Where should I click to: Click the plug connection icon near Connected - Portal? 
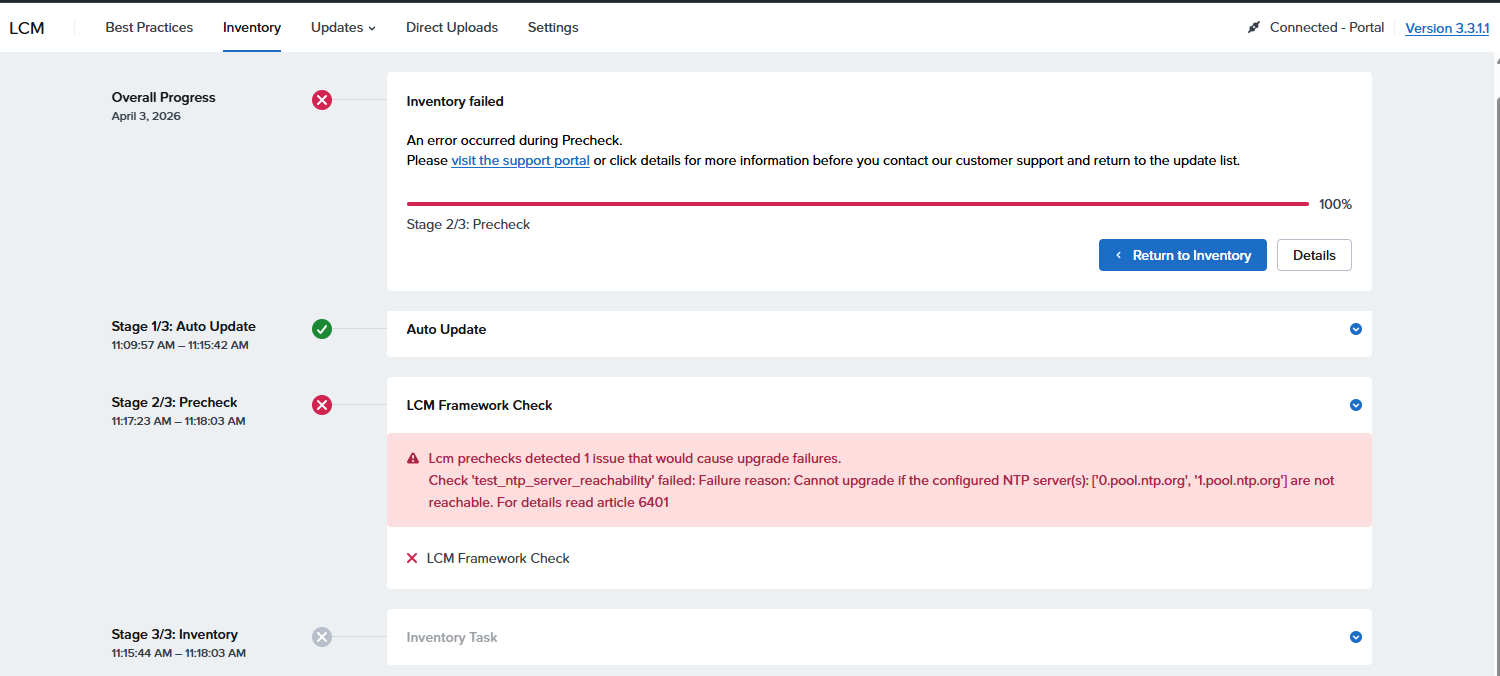1254,28
